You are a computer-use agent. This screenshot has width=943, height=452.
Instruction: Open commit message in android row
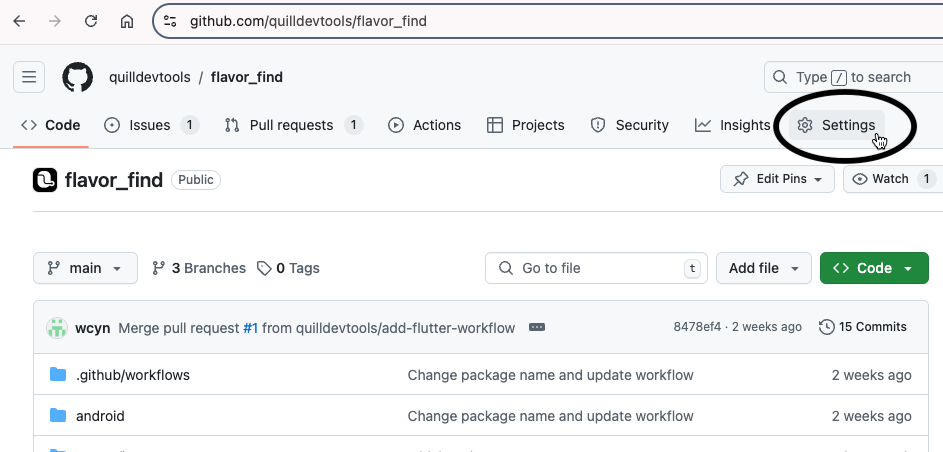coord(550,416)
